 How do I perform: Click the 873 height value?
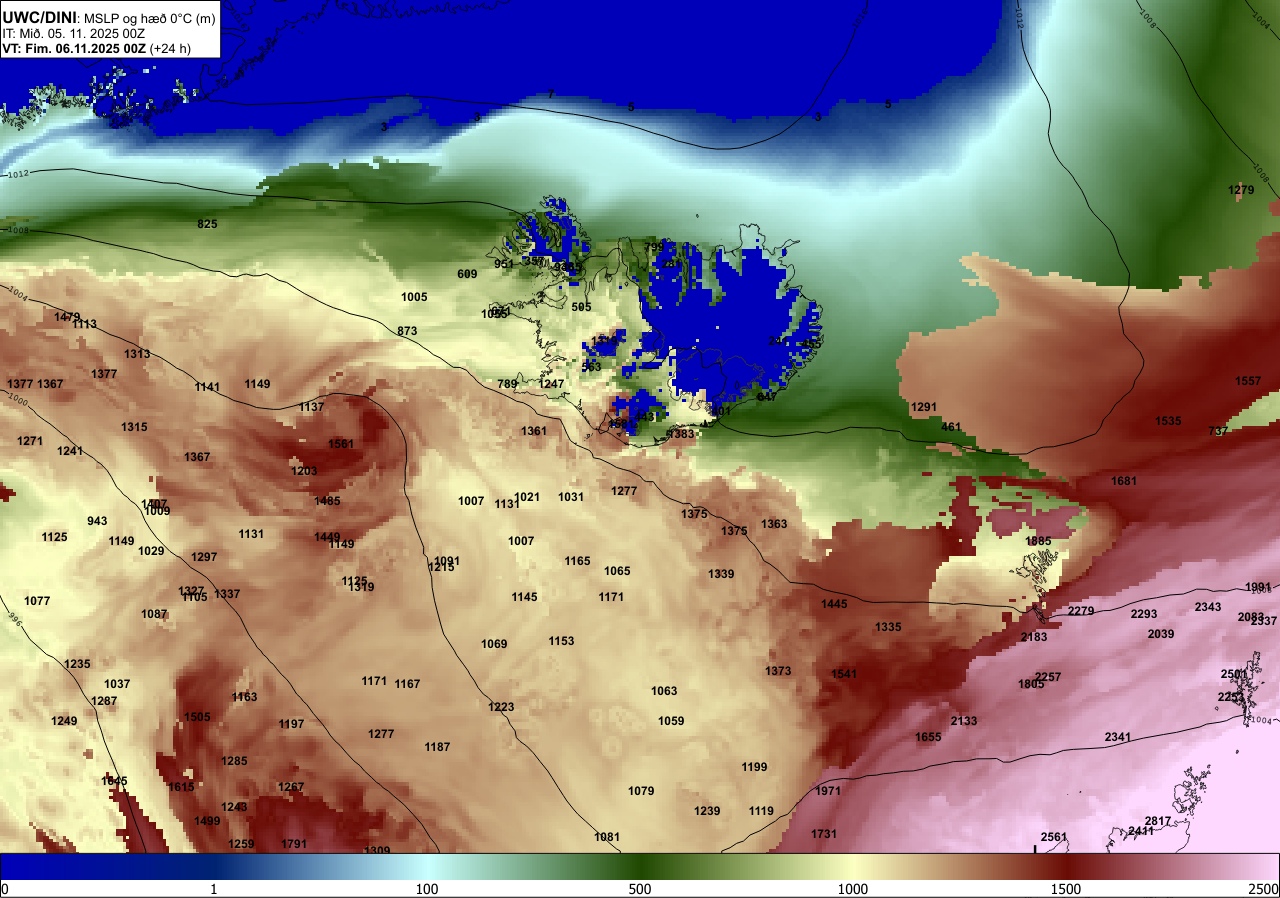tap(407, 331)
